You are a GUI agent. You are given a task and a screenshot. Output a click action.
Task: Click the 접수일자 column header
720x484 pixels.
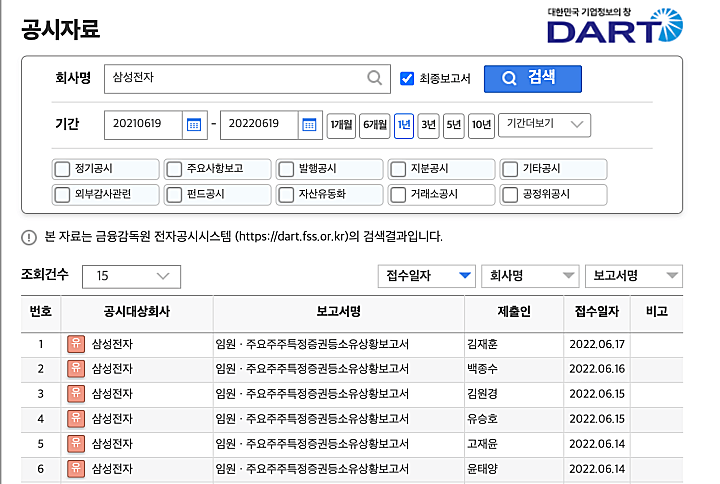(597, 312)
